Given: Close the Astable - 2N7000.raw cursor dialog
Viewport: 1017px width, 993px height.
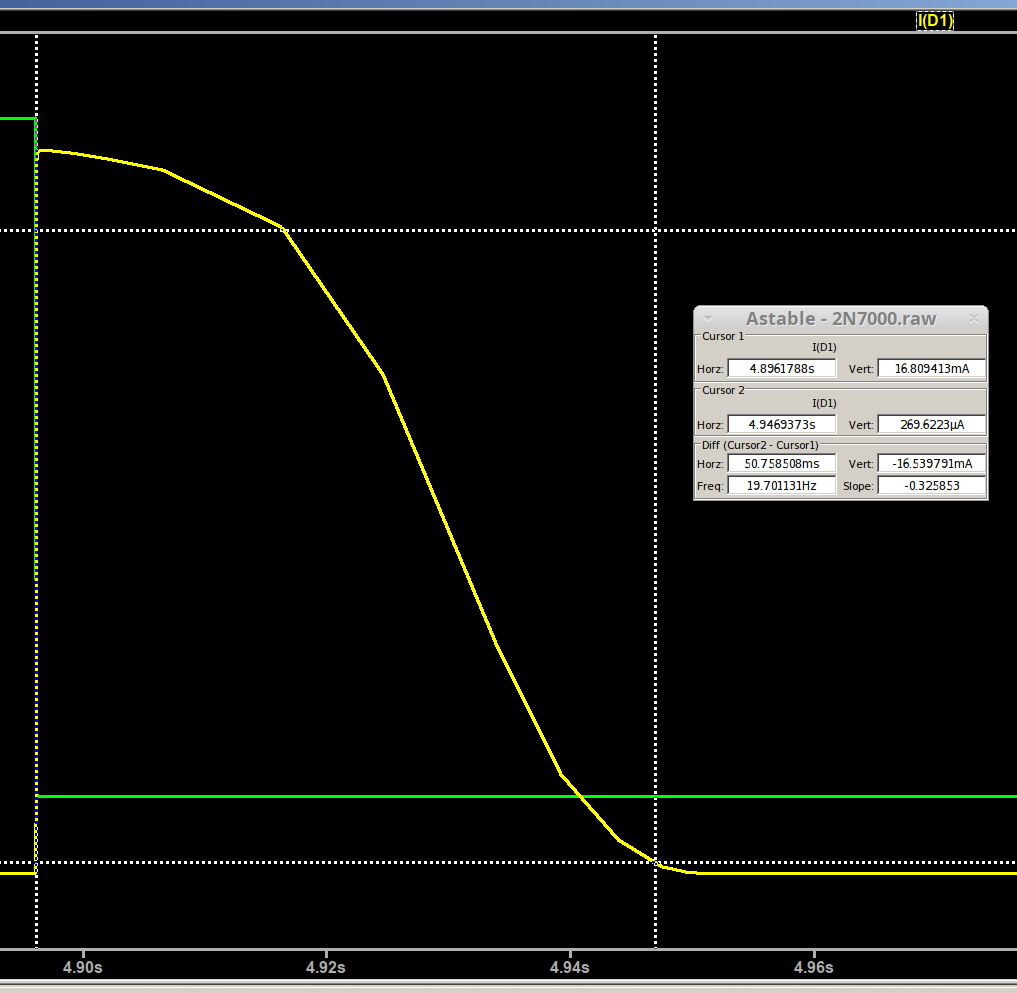Looking at the screenshot, I should [974, 318].
